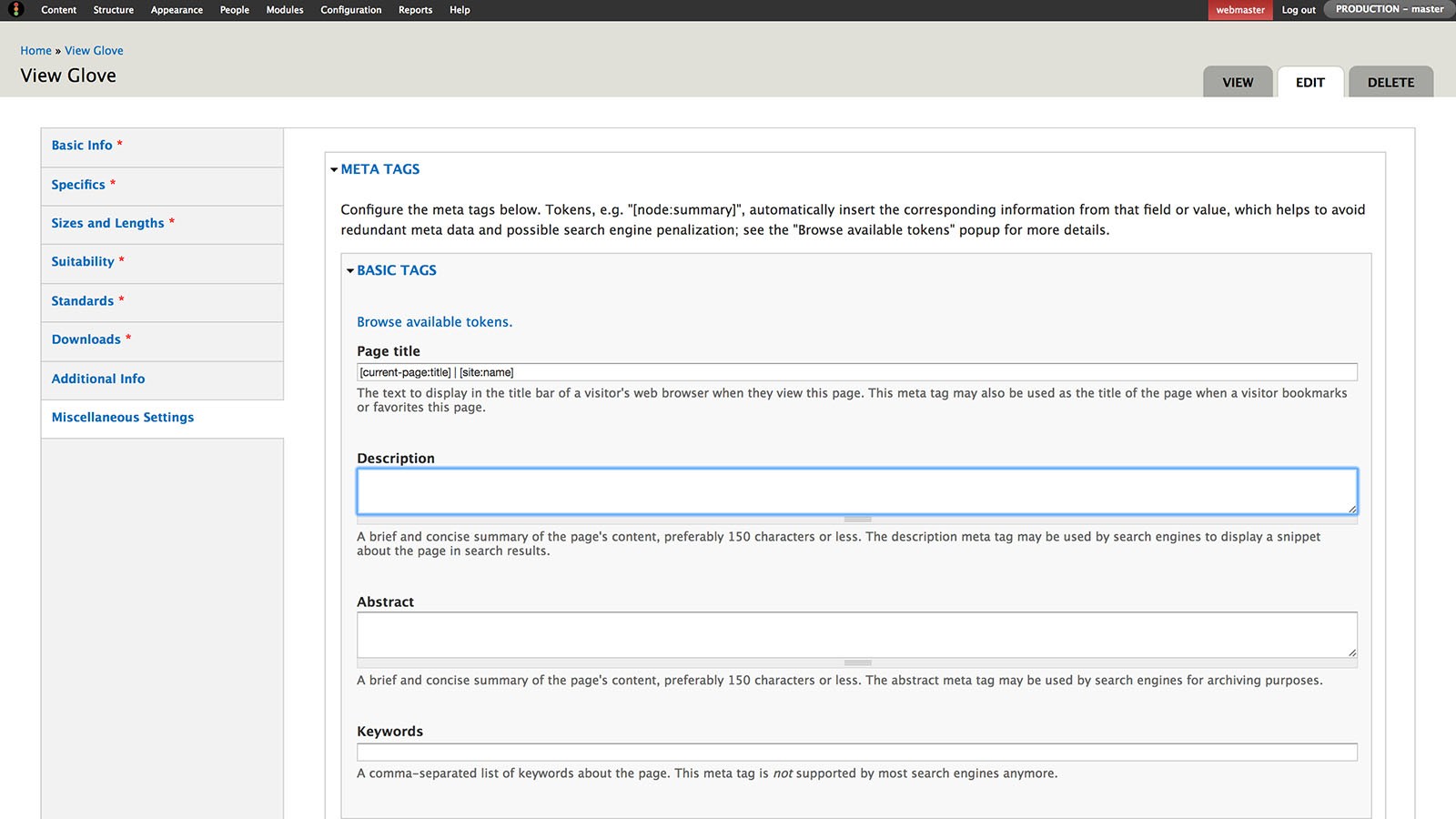
Task: Open the Standards vertical tab
Action: tap(162, 301)
